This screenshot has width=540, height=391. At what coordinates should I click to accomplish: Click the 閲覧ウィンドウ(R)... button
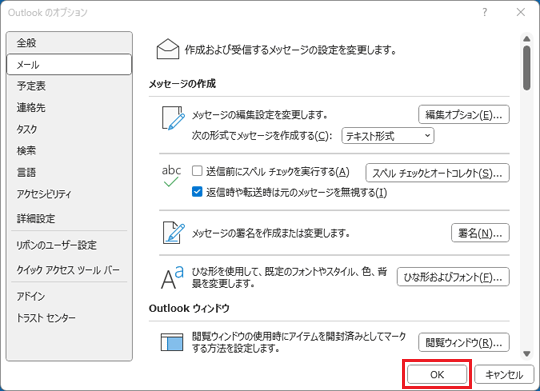[x=464, y=342]
